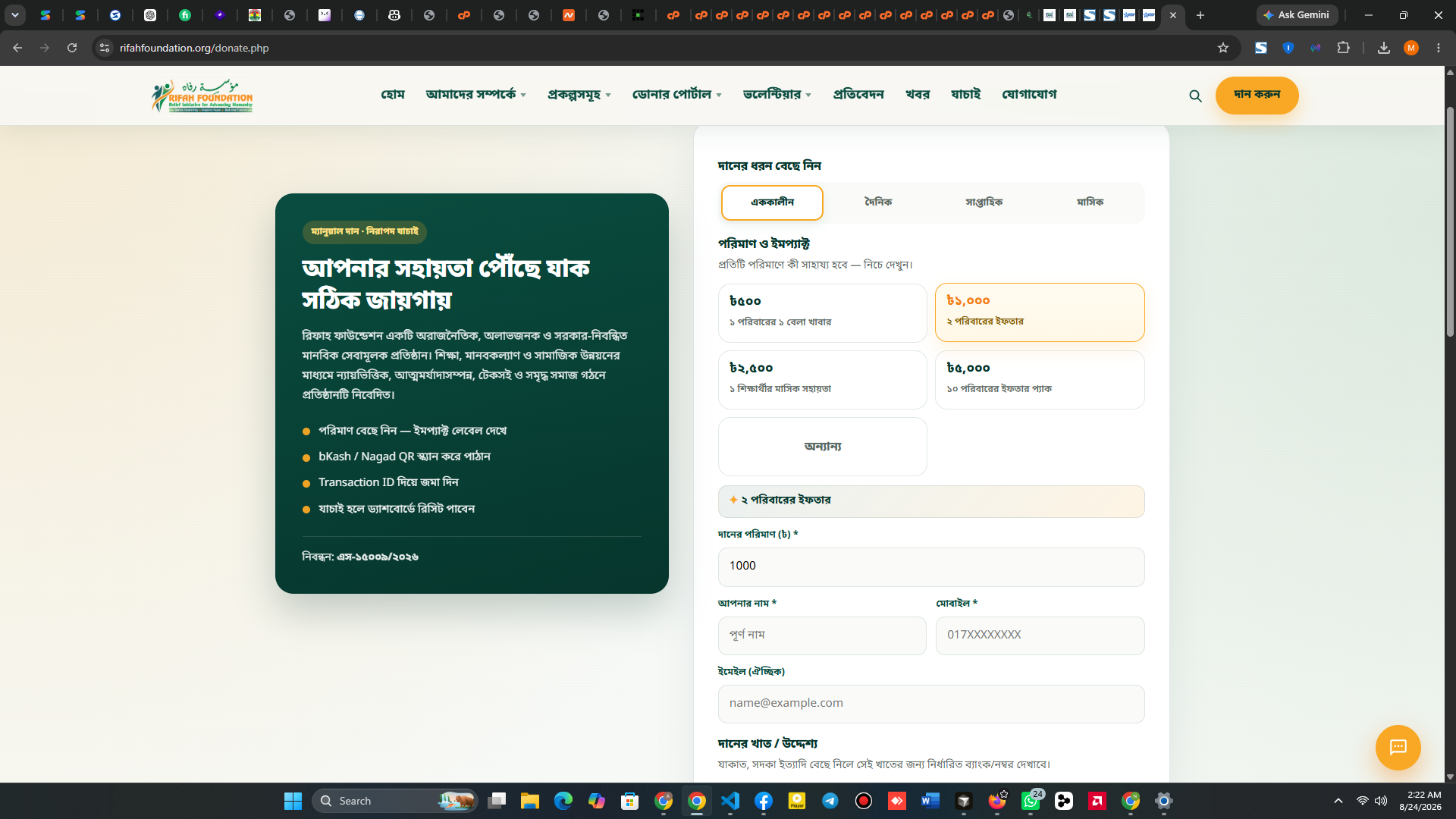
Task: Select সাপ্তাহিক donation type
Action: pyautogui.click(x=984, y=202)
